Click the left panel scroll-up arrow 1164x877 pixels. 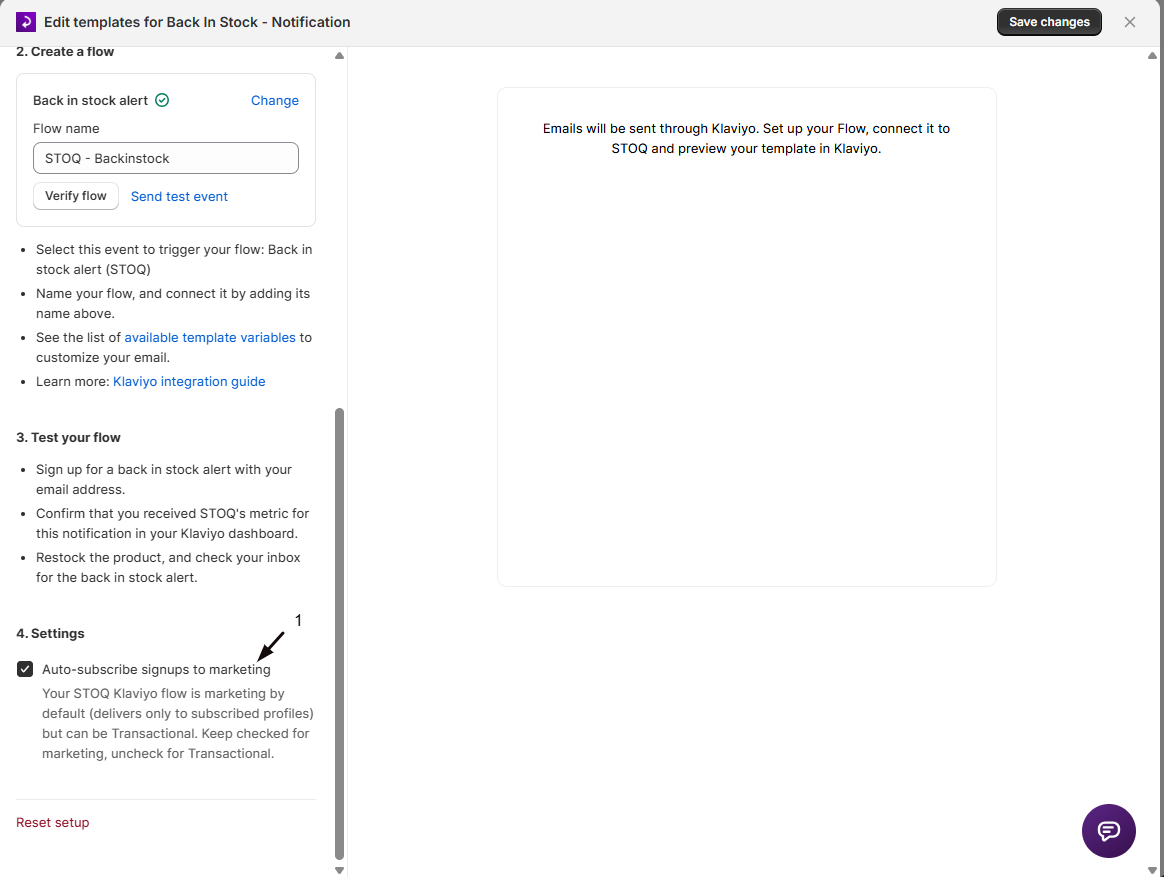coord(339,56)
